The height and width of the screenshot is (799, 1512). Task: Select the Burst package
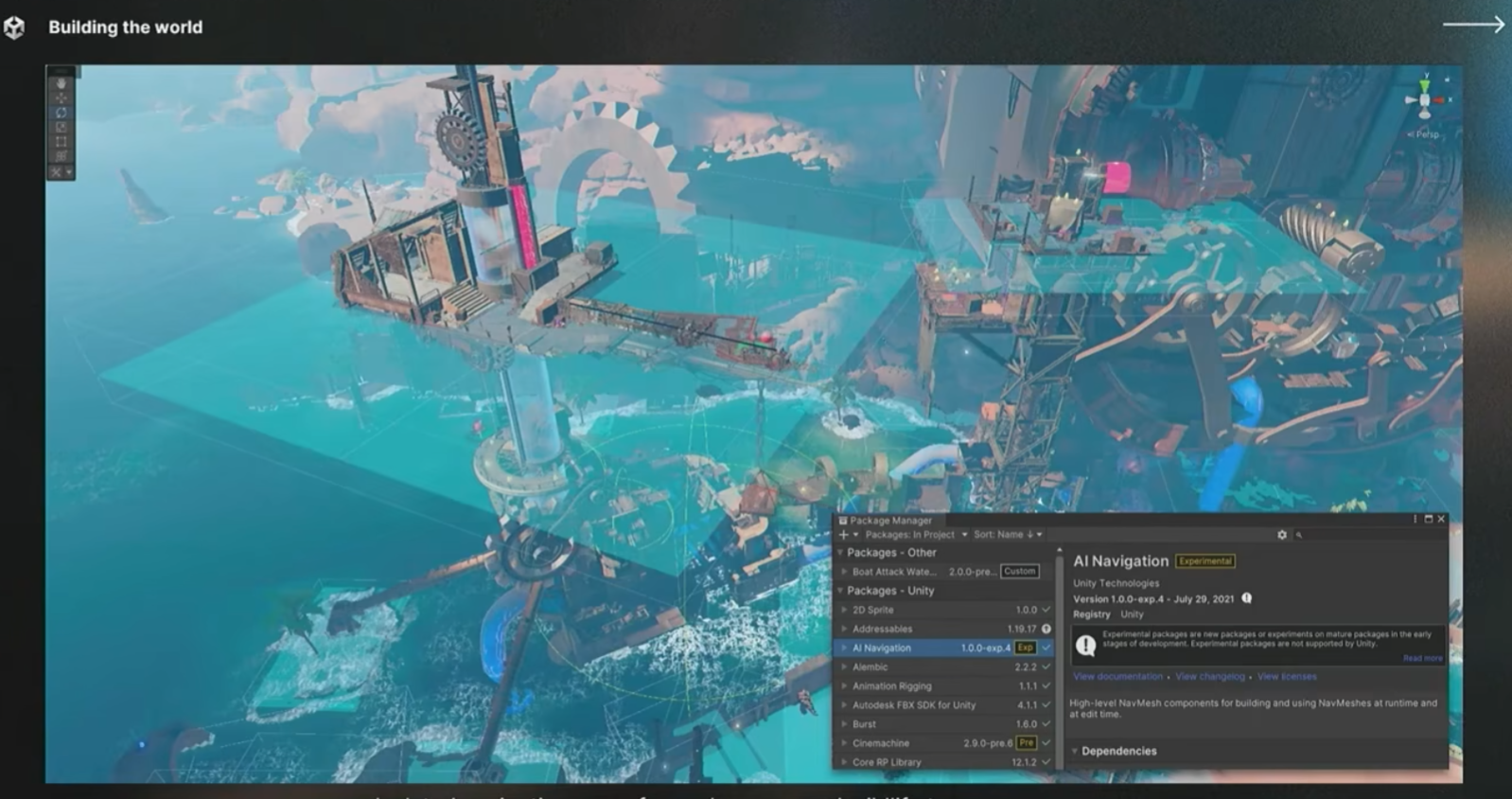(x=944, y=724)
